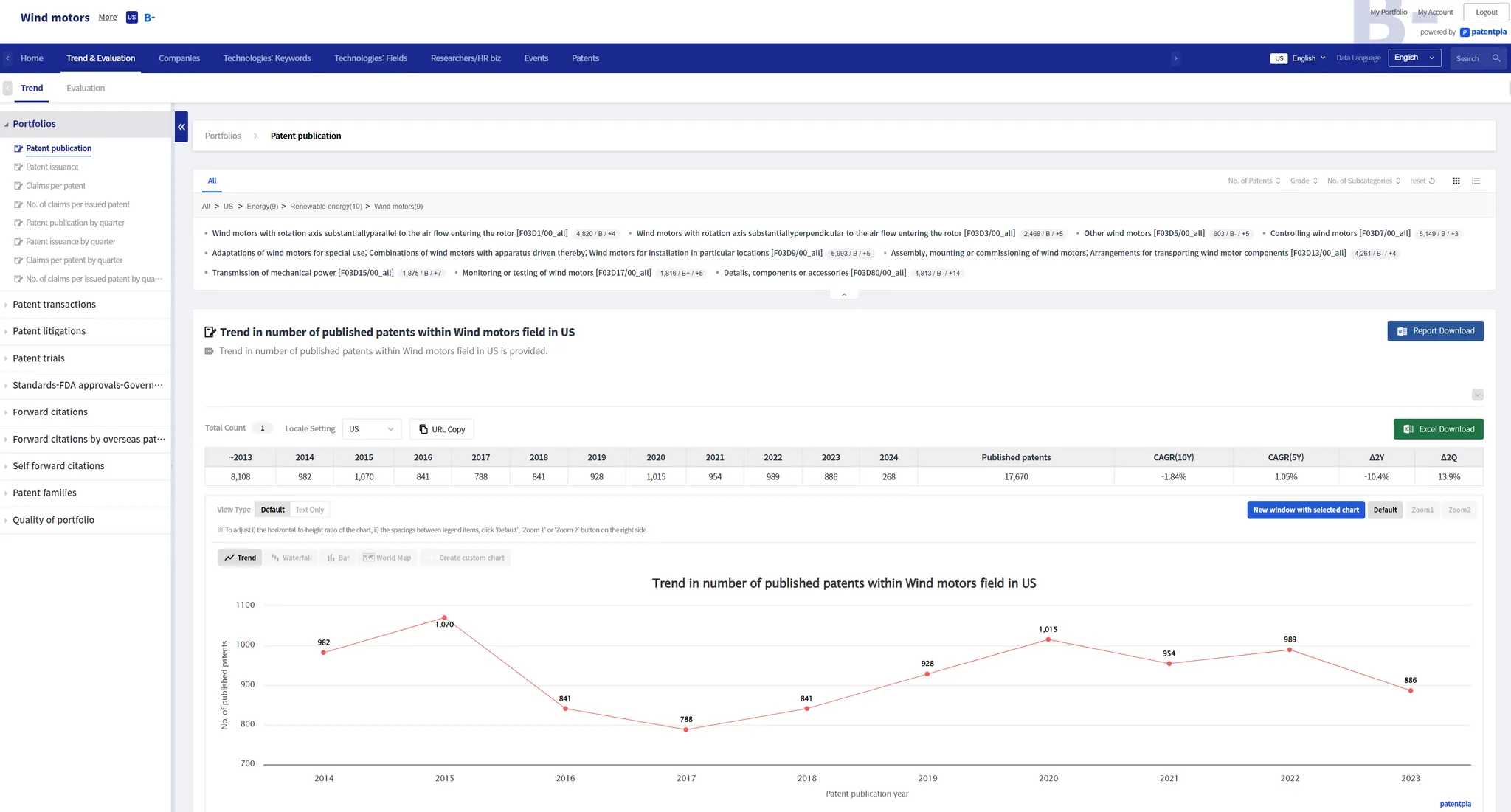The width and height of the screenshot is (1511, 812).
Task: Click the Report Download button
Action: [1435, 331]
